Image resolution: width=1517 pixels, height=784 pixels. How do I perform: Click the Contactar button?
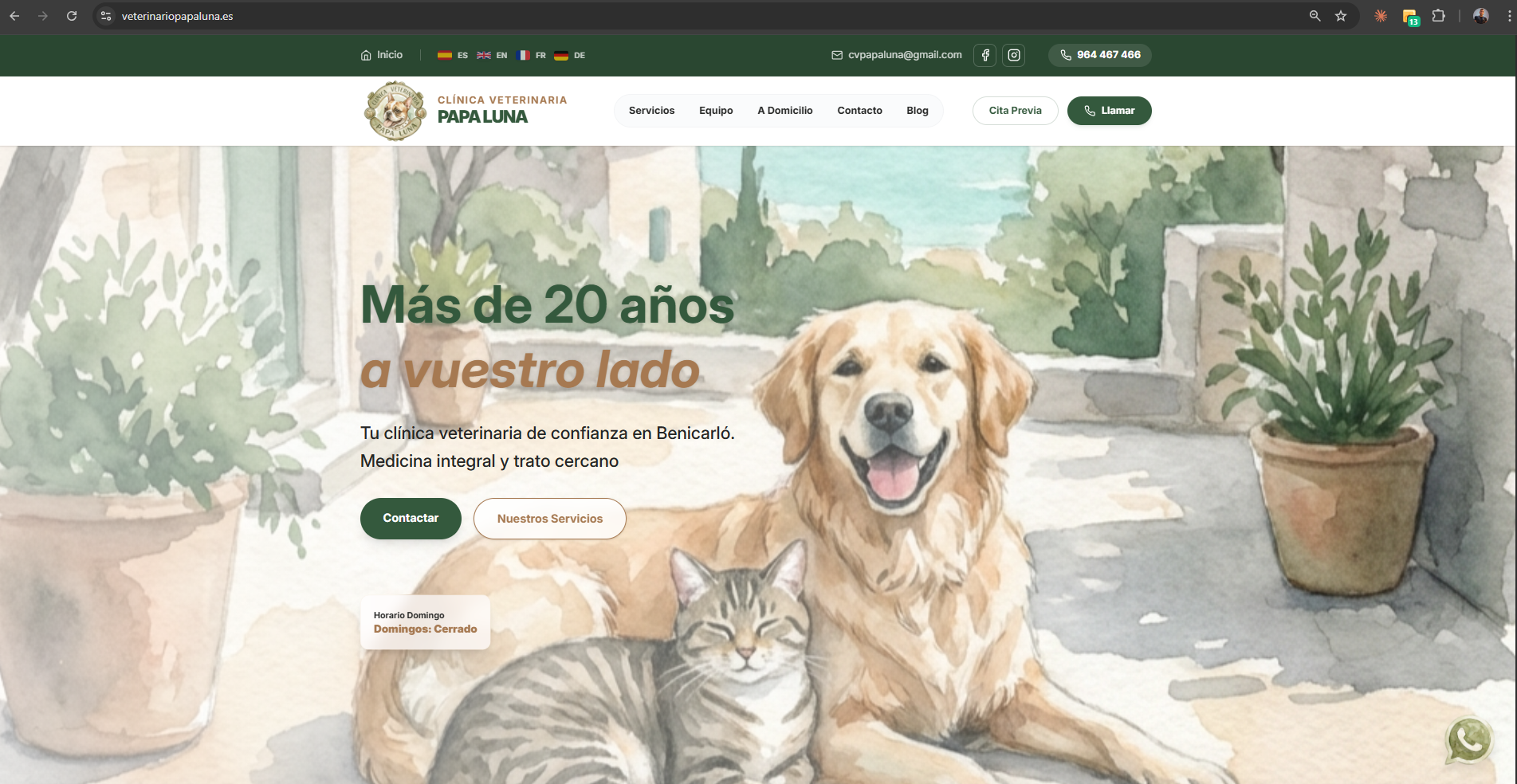click(x=410, y=518)
